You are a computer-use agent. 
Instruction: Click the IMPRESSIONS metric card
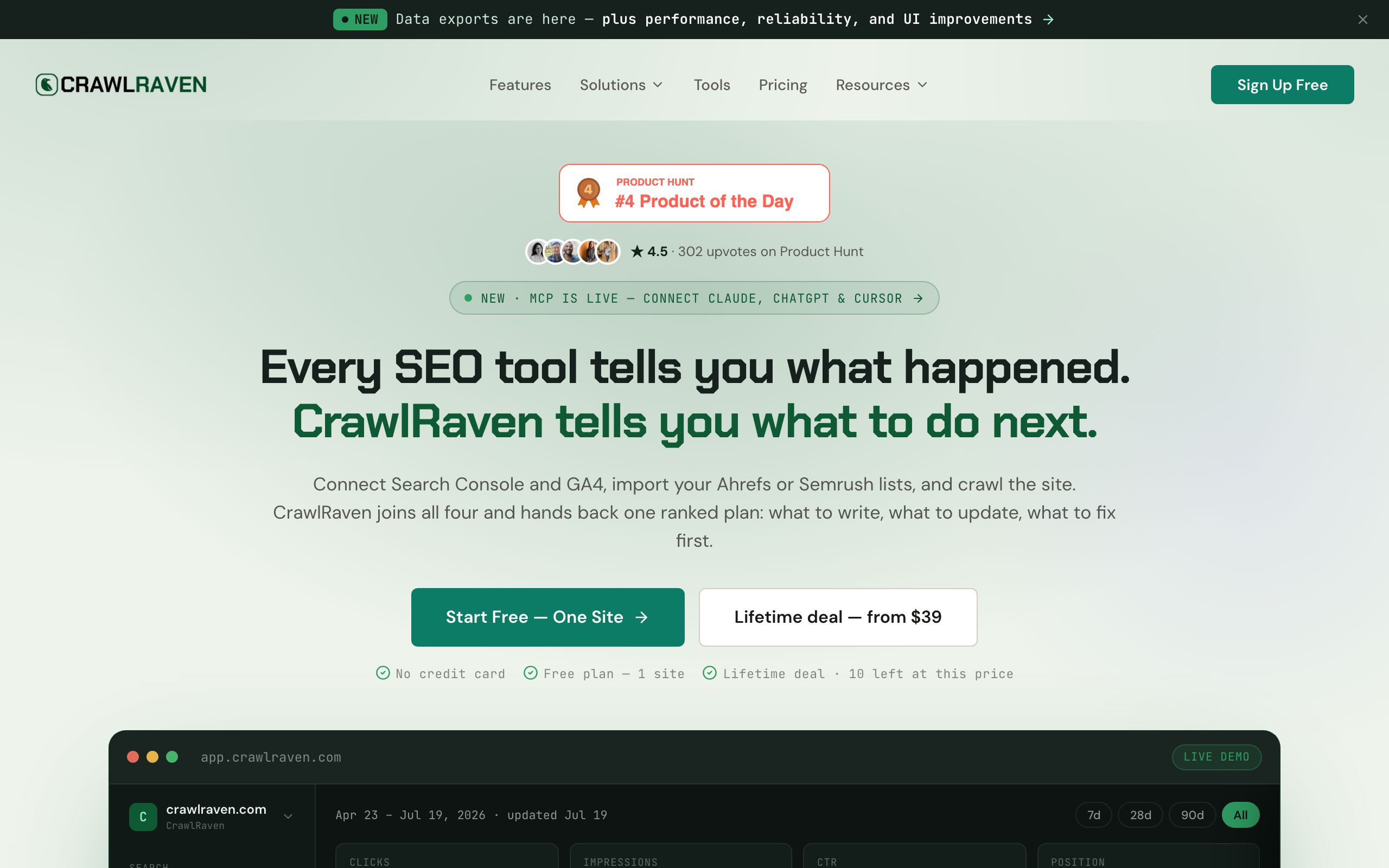681,856
